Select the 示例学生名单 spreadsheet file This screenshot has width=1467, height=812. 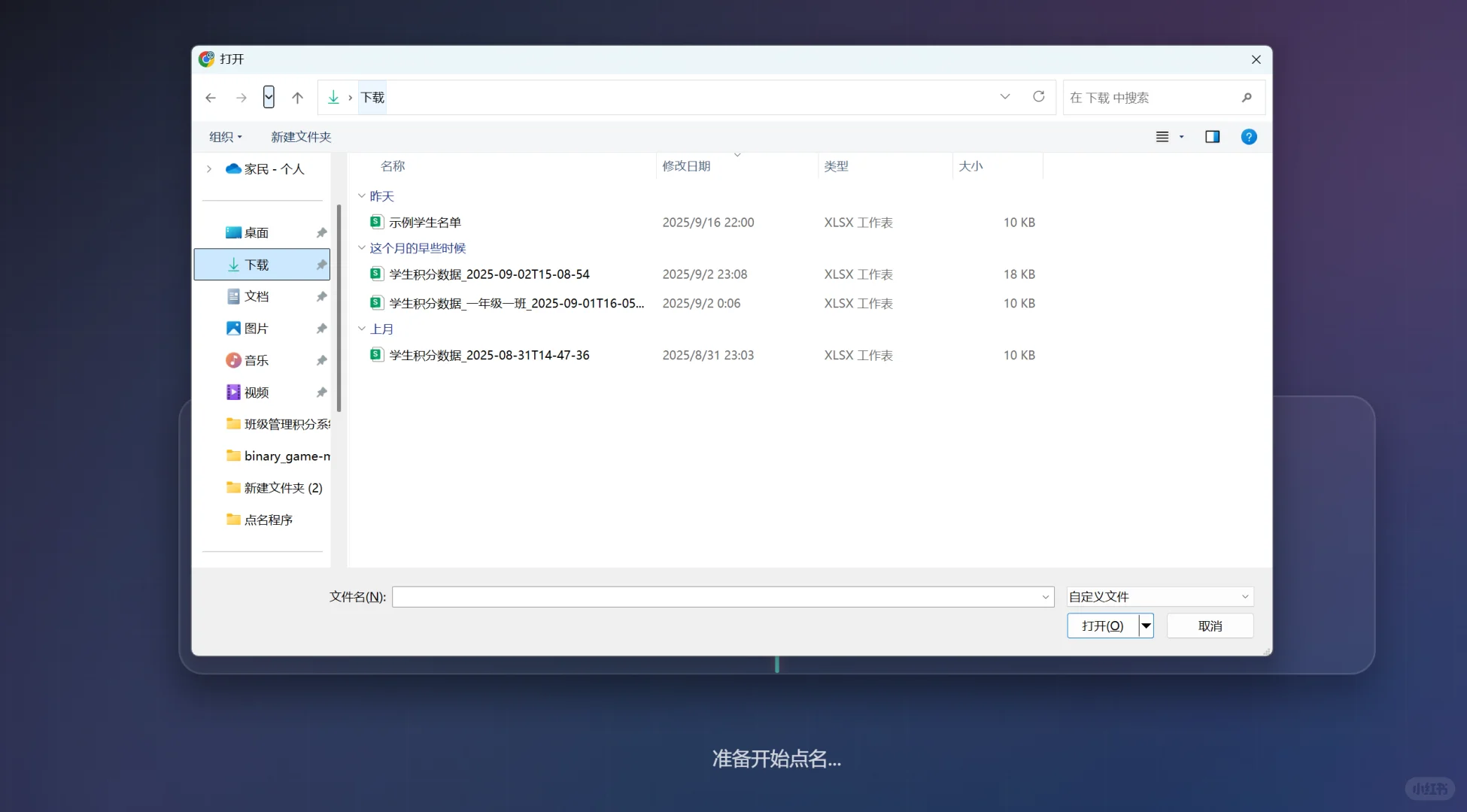pos(425,223)
